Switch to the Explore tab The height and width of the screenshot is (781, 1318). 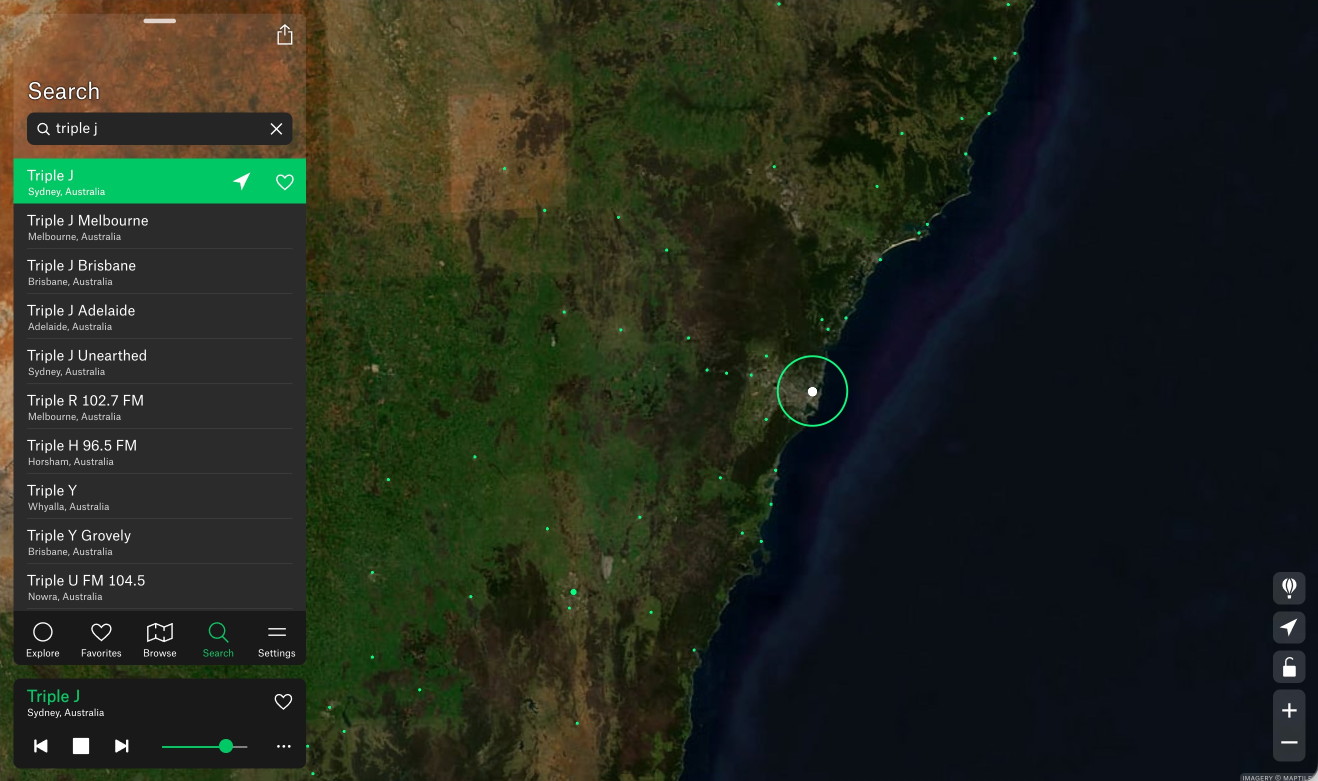(x=43, y=640)
